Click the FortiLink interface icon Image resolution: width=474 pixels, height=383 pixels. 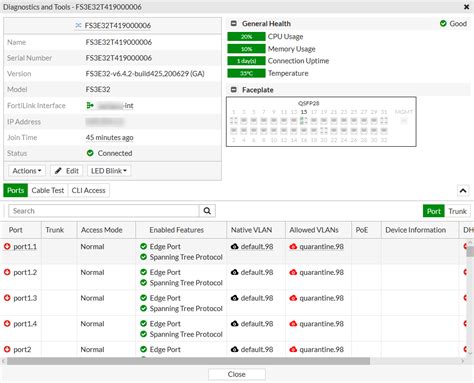[x=90, y=105]
